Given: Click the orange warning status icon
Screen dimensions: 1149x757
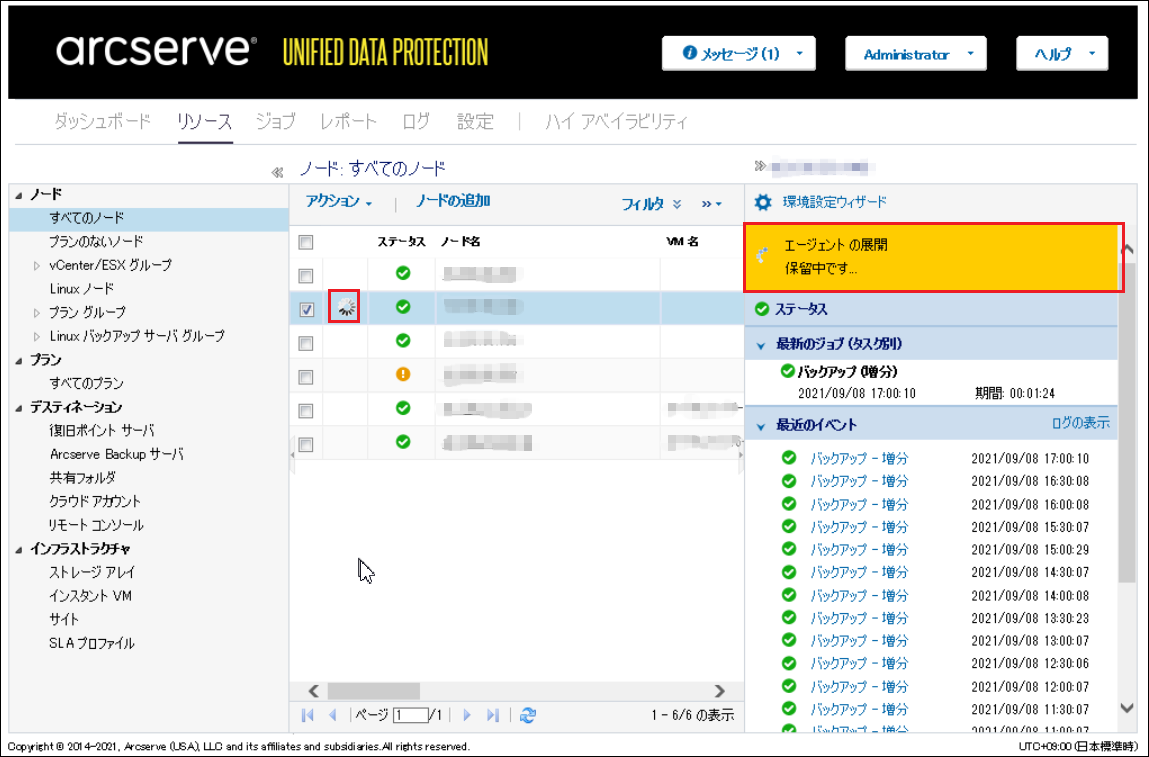Looking at the screenshot, I should (403, 374).
